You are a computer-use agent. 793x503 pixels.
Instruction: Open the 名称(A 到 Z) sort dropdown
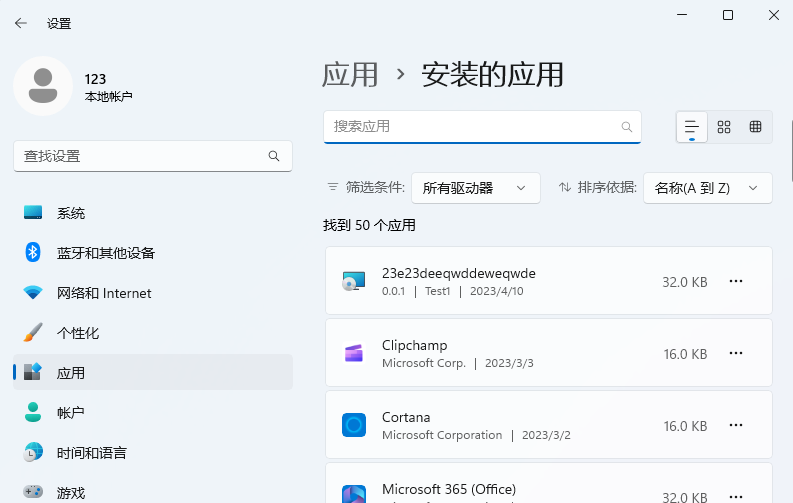[708, 188]
